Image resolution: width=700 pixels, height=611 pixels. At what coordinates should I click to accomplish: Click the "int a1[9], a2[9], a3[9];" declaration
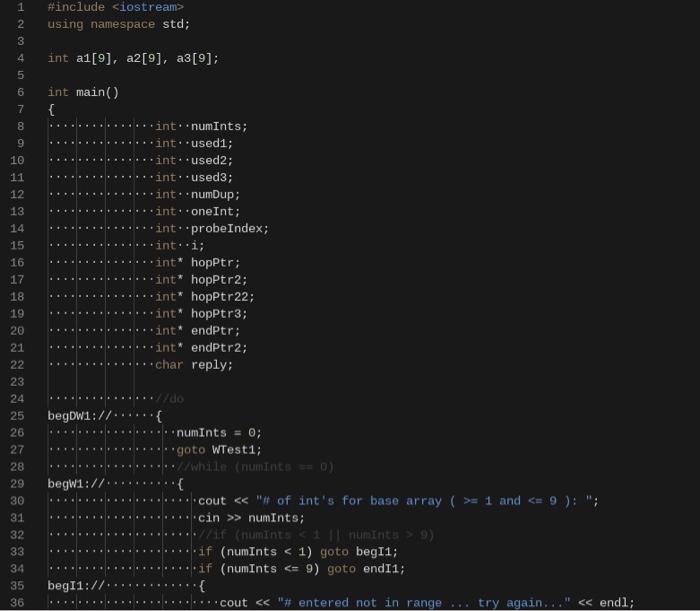133,58
